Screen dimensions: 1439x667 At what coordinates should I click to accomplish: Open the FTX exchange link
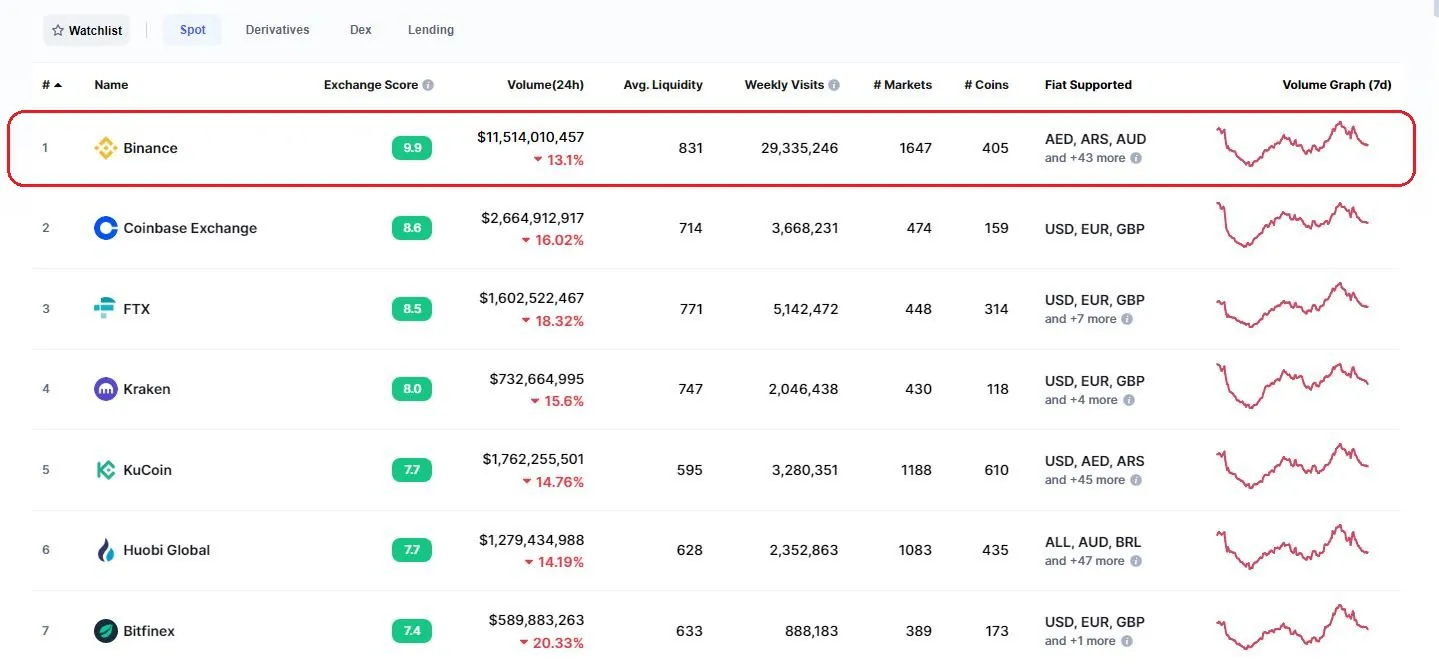pyautogui.click(x=137, y=309)
